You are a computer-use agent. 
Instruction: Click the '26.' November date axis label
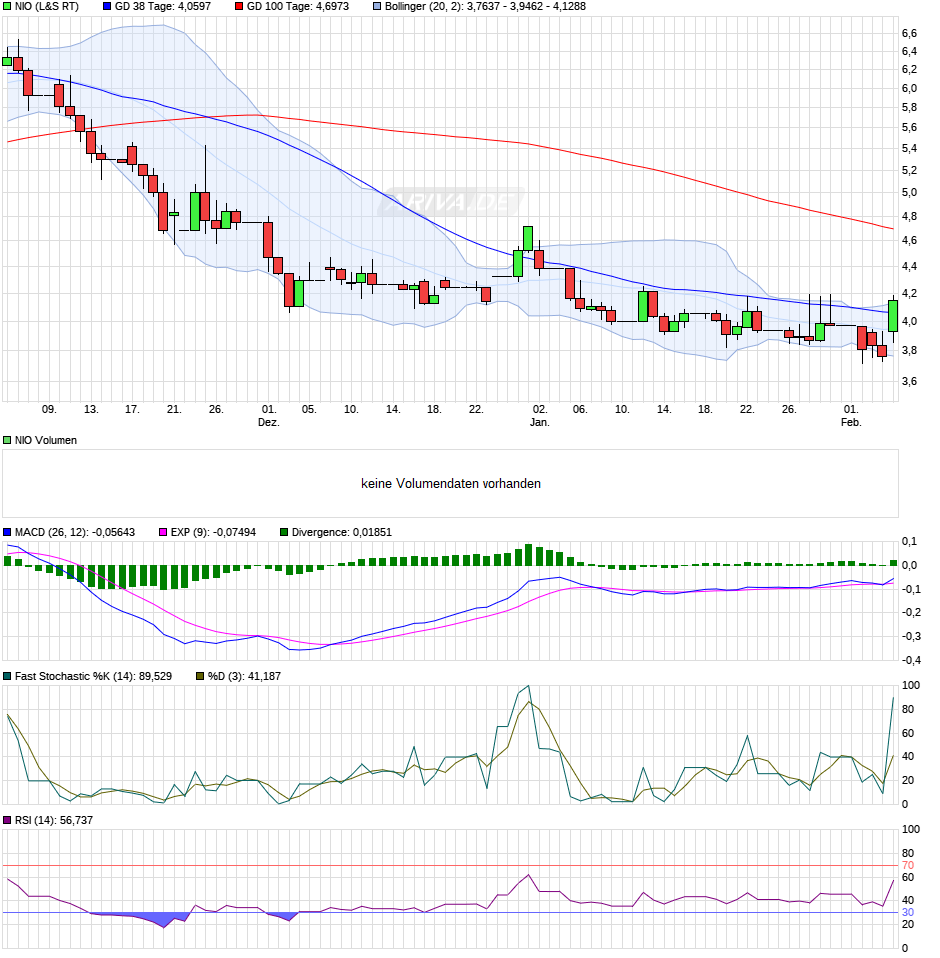pyautogui.click(x=216, y=409)
